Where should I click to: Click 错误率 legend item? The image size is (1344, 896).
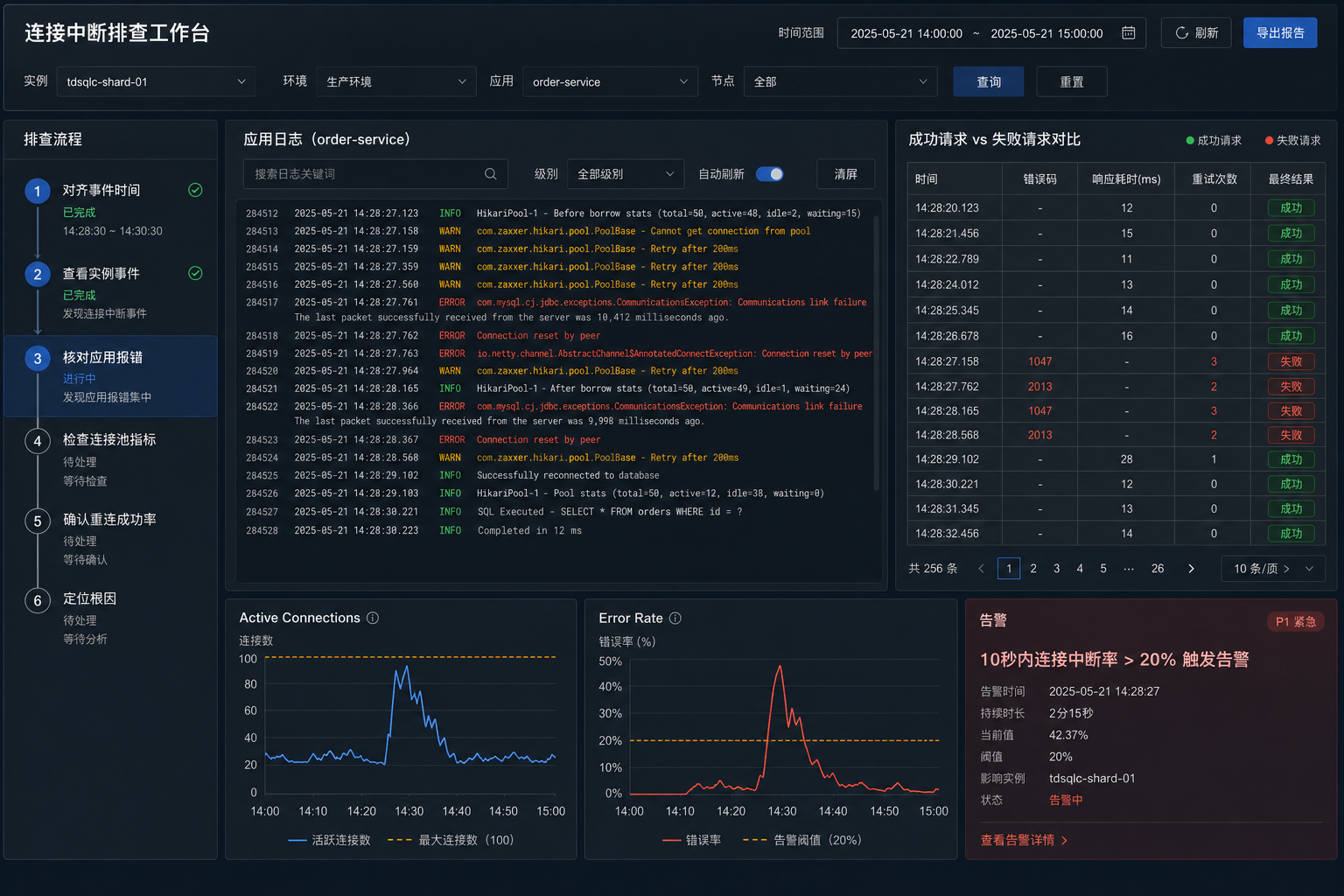692,840
